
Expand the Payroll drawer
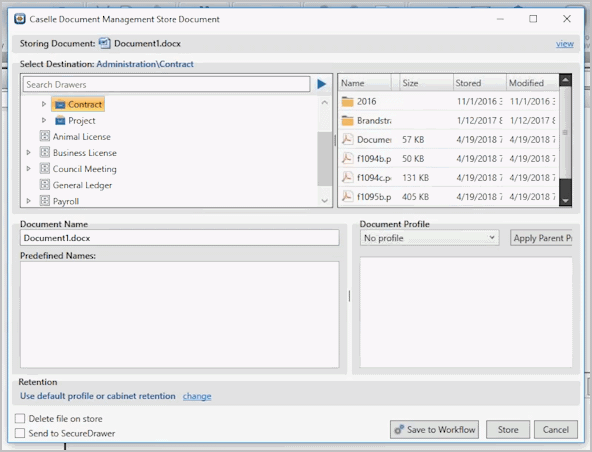pos(28,201)
